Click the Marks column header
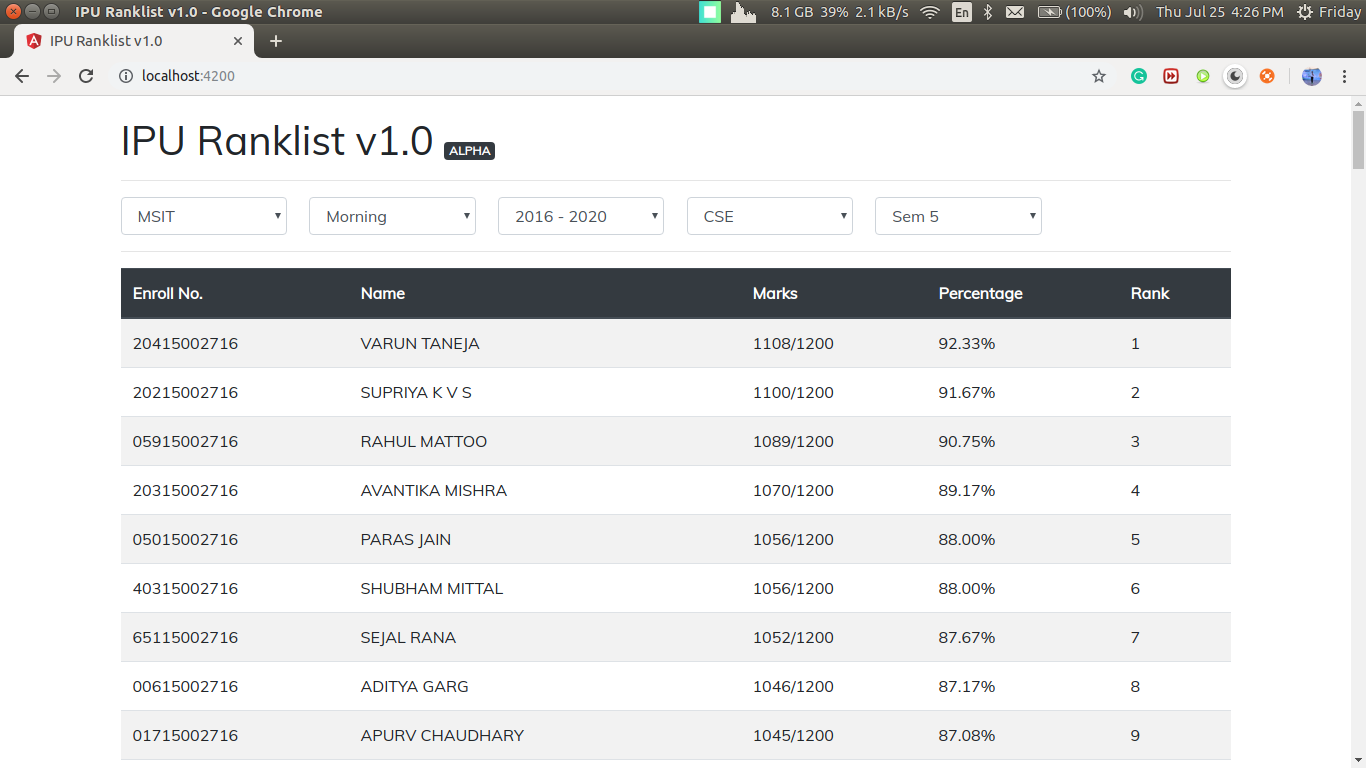Screen dimensions: 1366x768 point(775,293)
